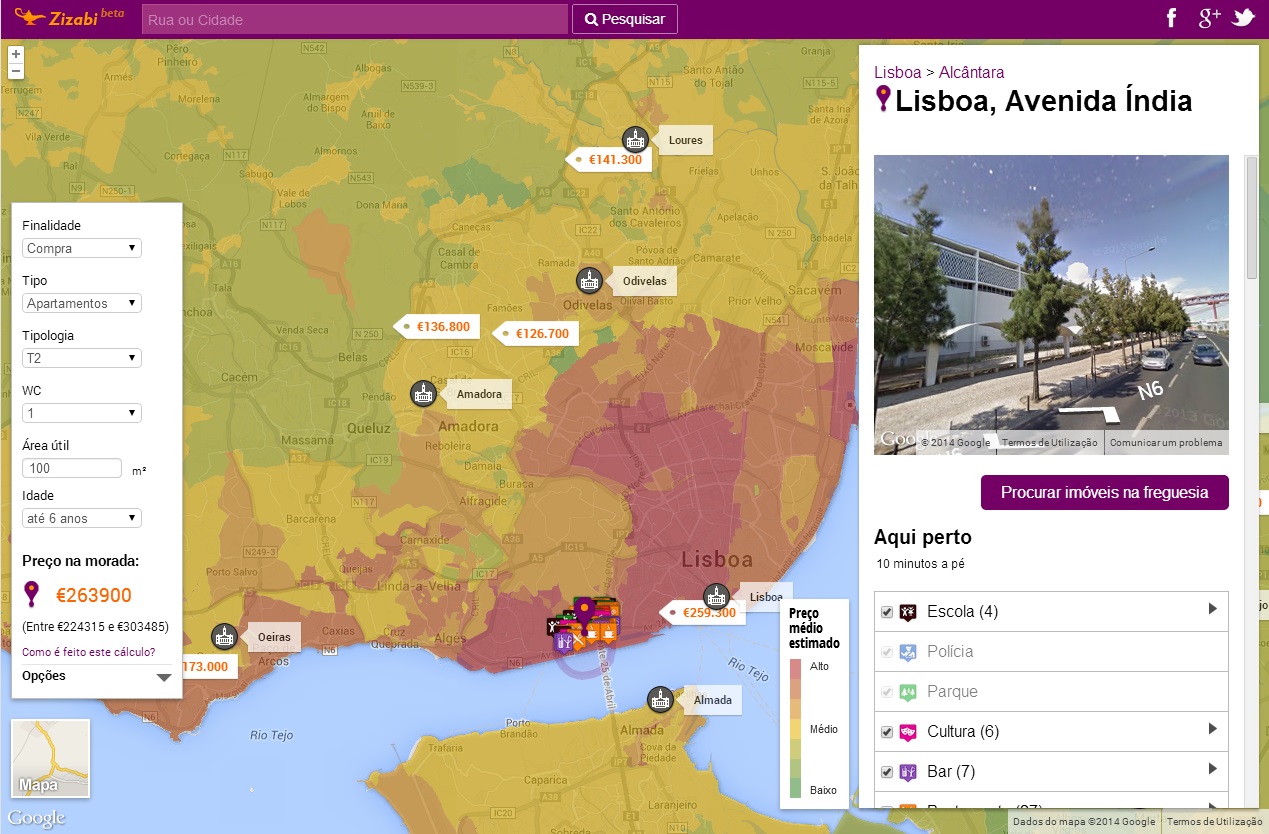Click the €136.800 price label
This screenshot has height=834, width=1269.
click(437, 326)
